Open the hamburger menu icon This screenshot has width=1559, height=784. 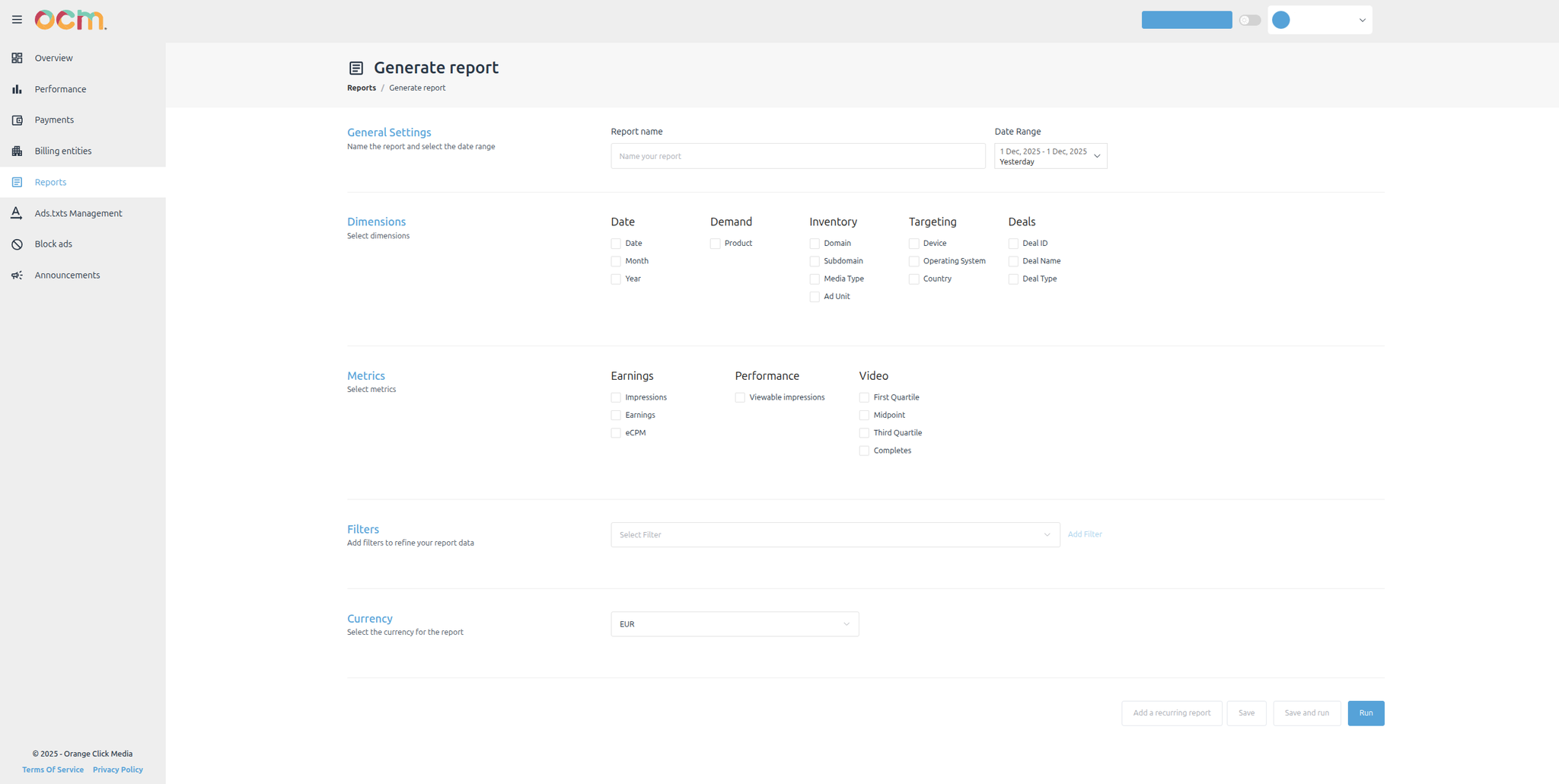point(17,20)
